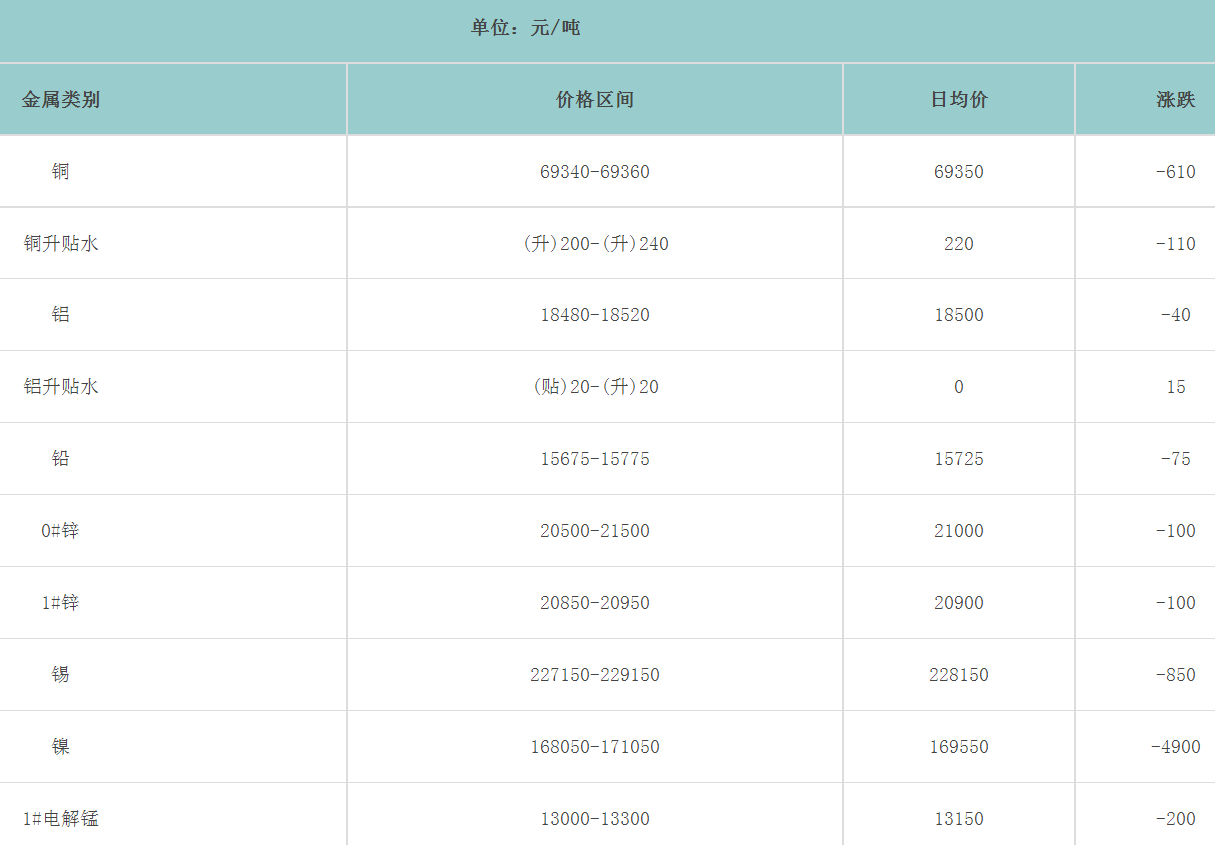Select the 锡 row label
Image resolution: width=1215 pixels, height=845 pixels.
pyautogui.click(x=61, y=675)
